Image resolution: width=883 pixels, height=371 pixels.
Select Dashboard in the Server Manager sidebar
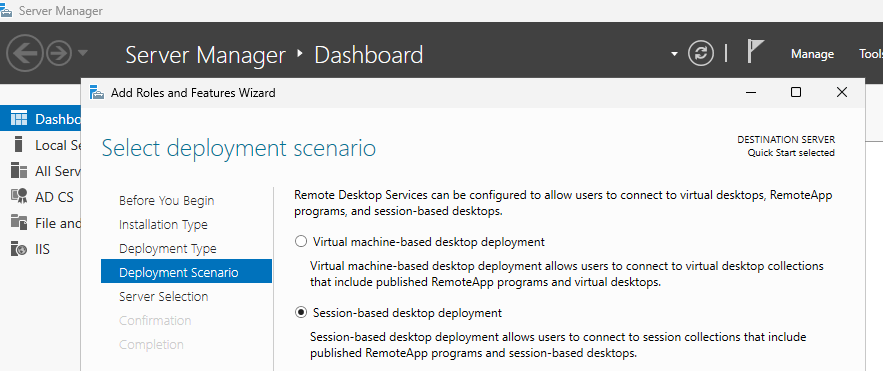click(41, 119)
